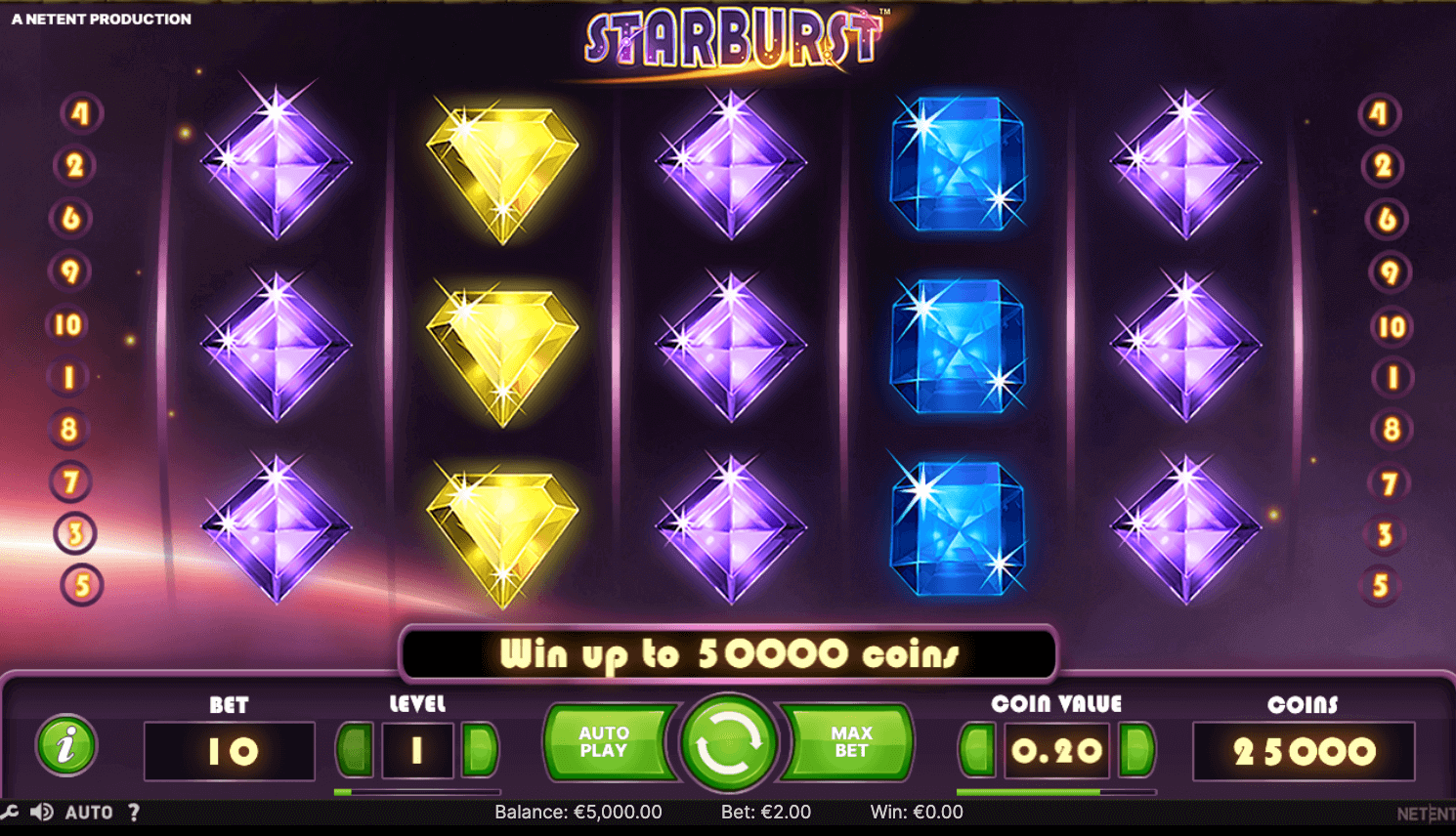Decrease the coin value with the left arrow
1456x836 pixels.
tap(977, 750)
